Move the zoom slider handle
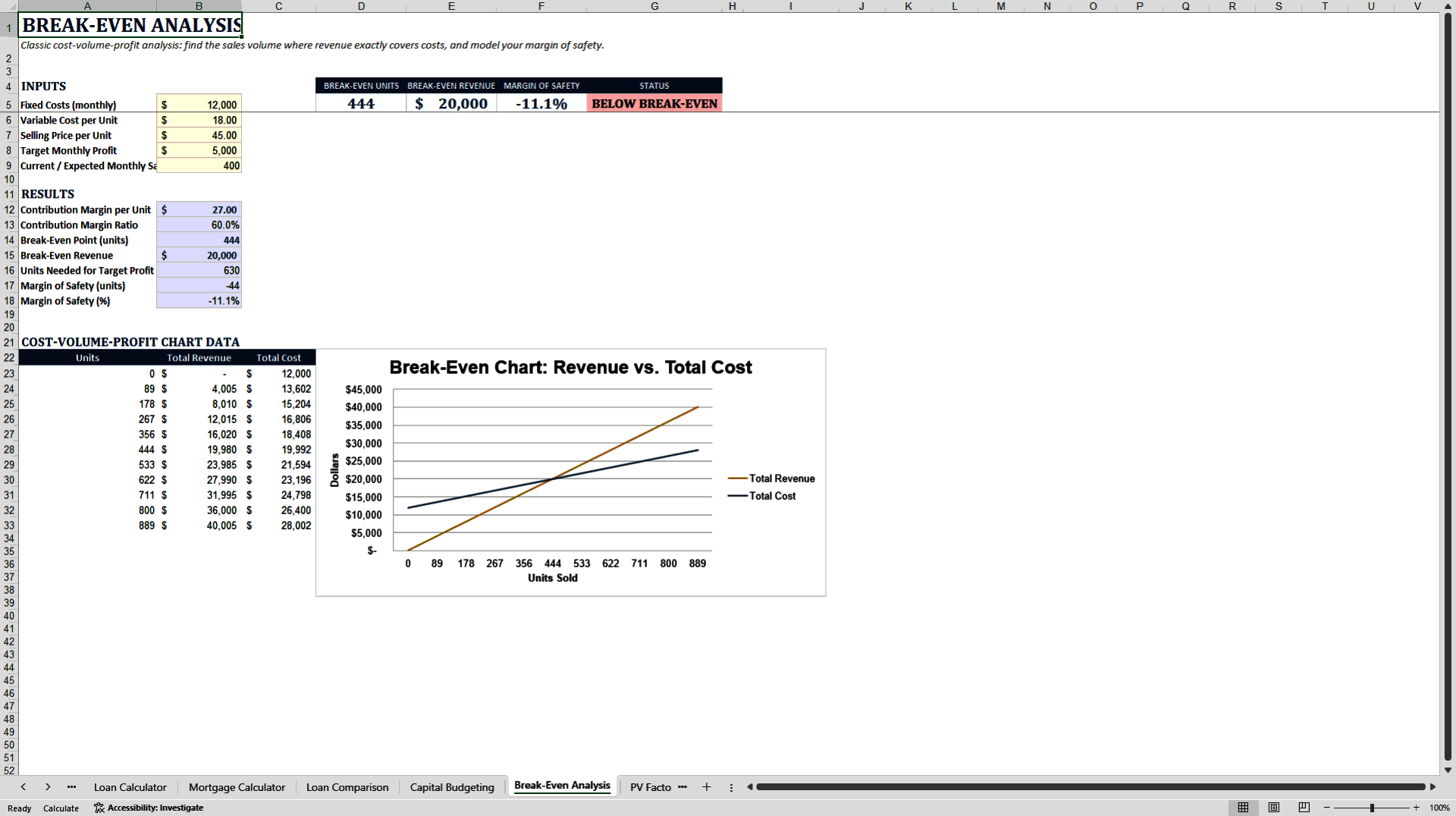The image size is (1456, 816). point(1372,808)
